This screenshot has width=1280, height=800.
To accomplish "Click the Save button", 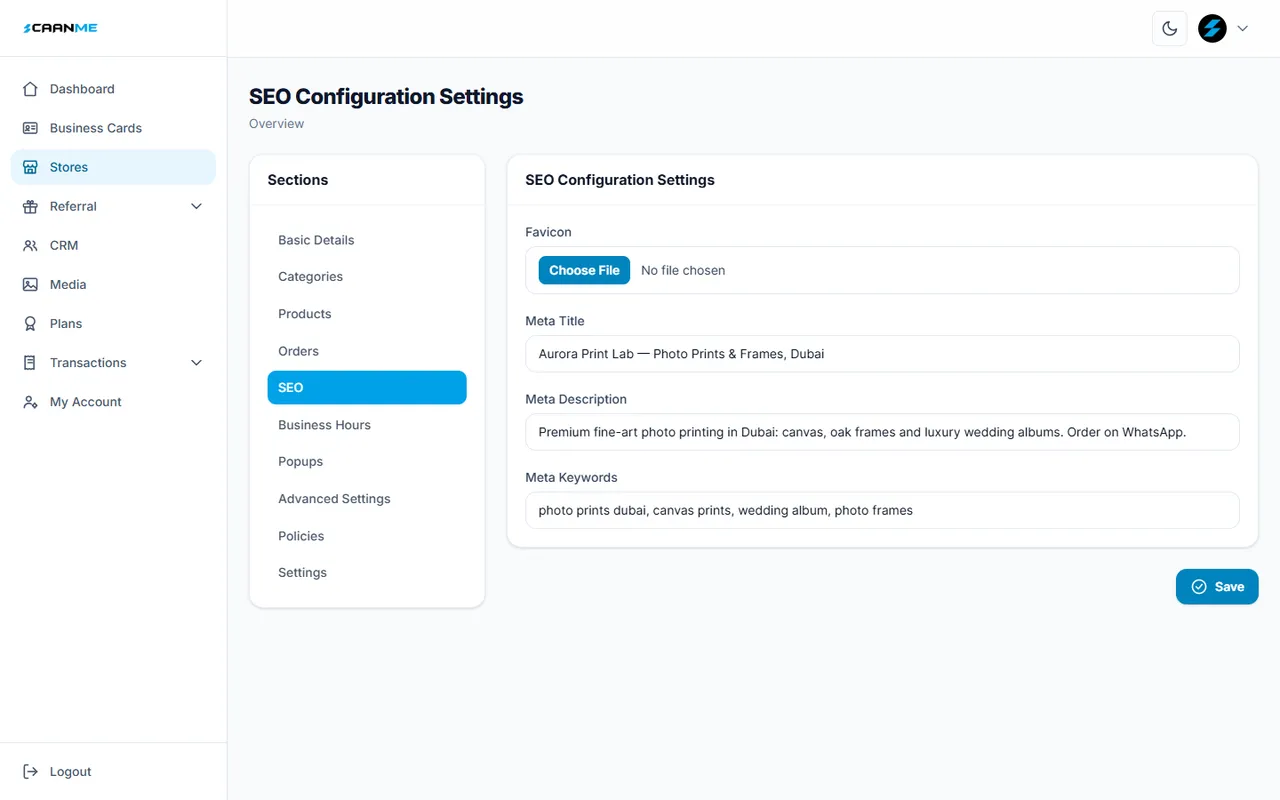I will 1217,587.
